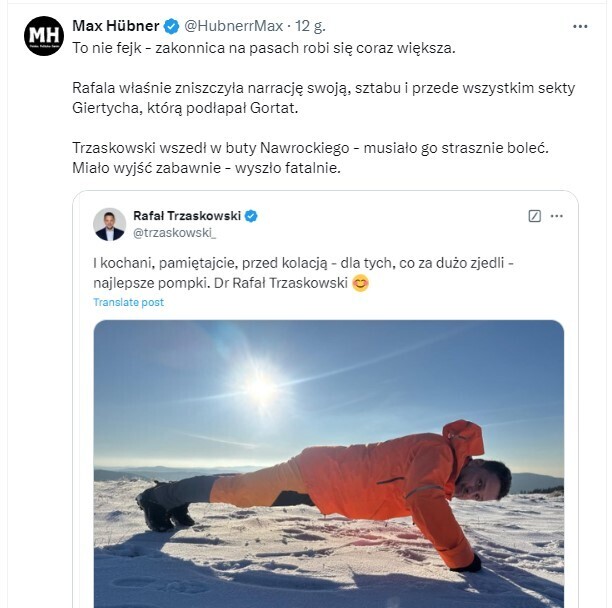Open three-dot menu on quoted post
Viewport: 612px width, 608px height.
pyautogui.click(x=557, y=216)
